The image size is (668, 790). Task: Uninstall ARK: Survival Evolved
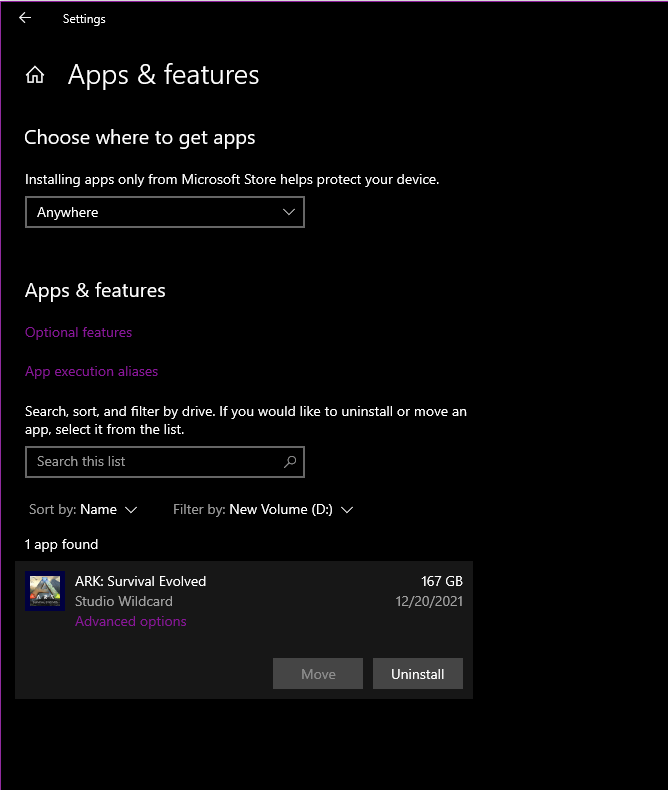pos(418,674)
